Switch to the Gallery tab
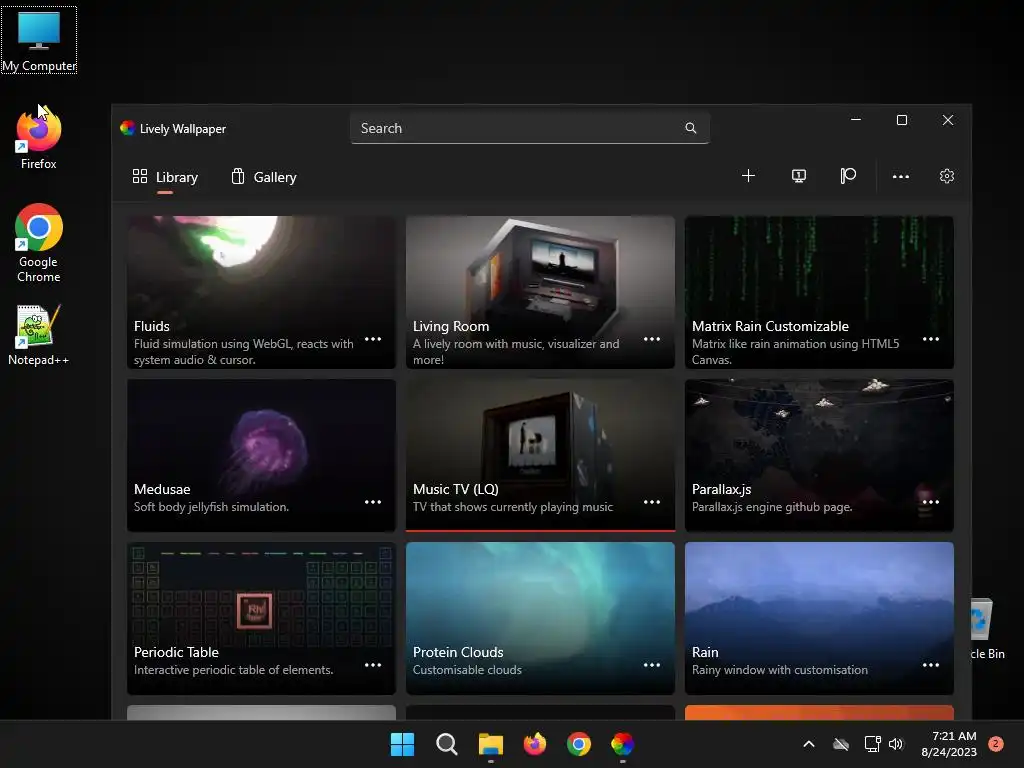 click(264, 177)
